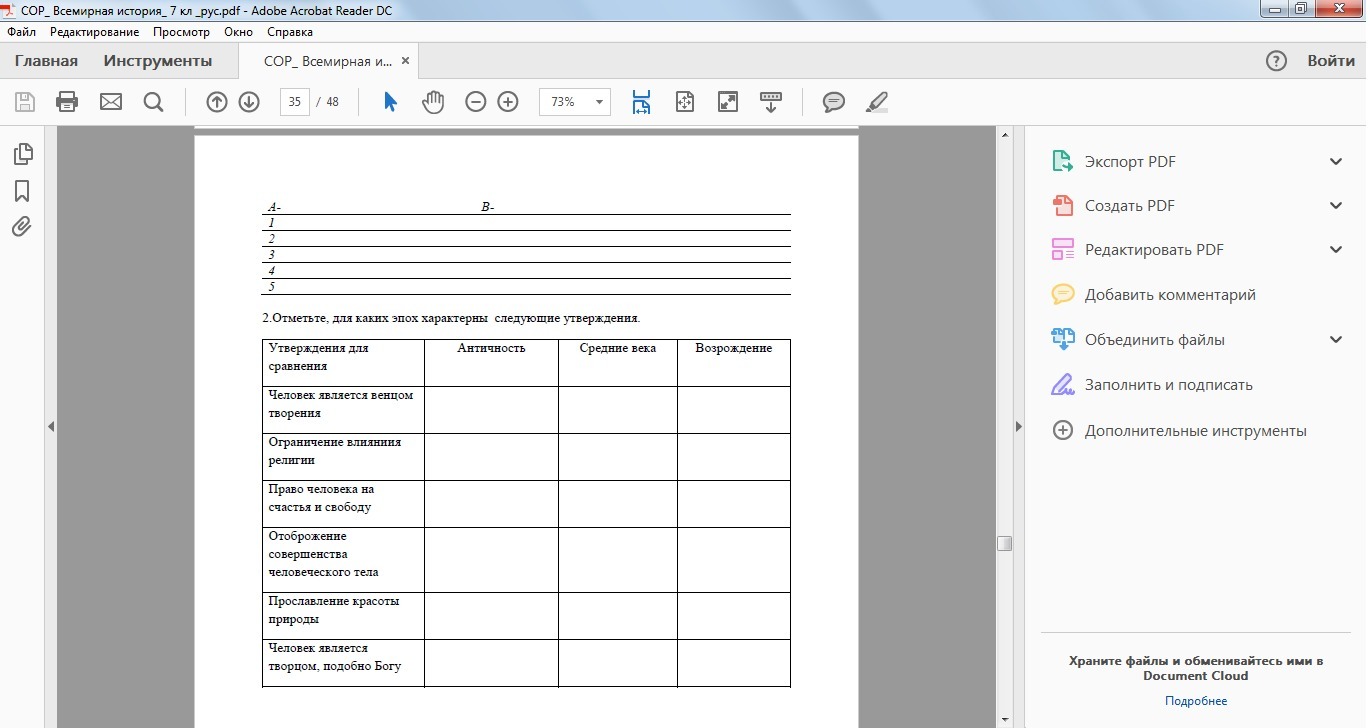1370x728 pixels.
Task: Print the document with printer icon
Action: click(67, 102)
